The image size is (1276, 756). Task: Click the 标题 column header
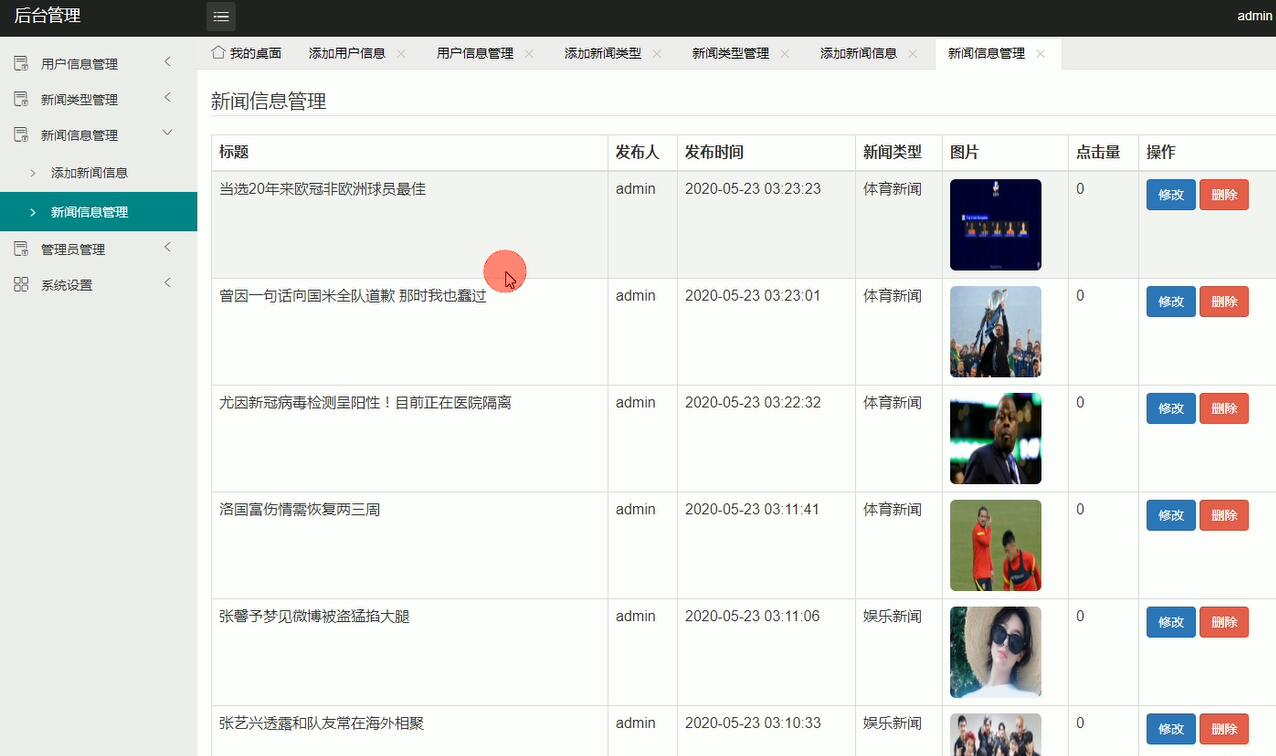click(234, 152)
